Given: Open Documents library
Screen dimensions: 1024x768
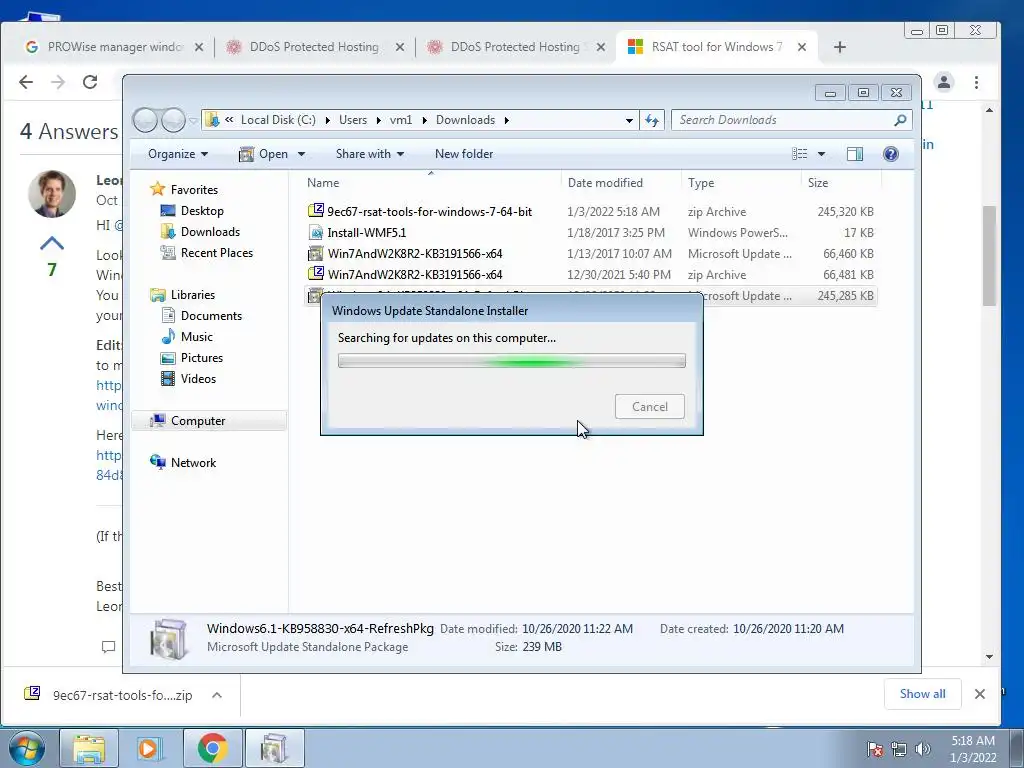Looking at the screenshot, I should (x=211, y=315).
